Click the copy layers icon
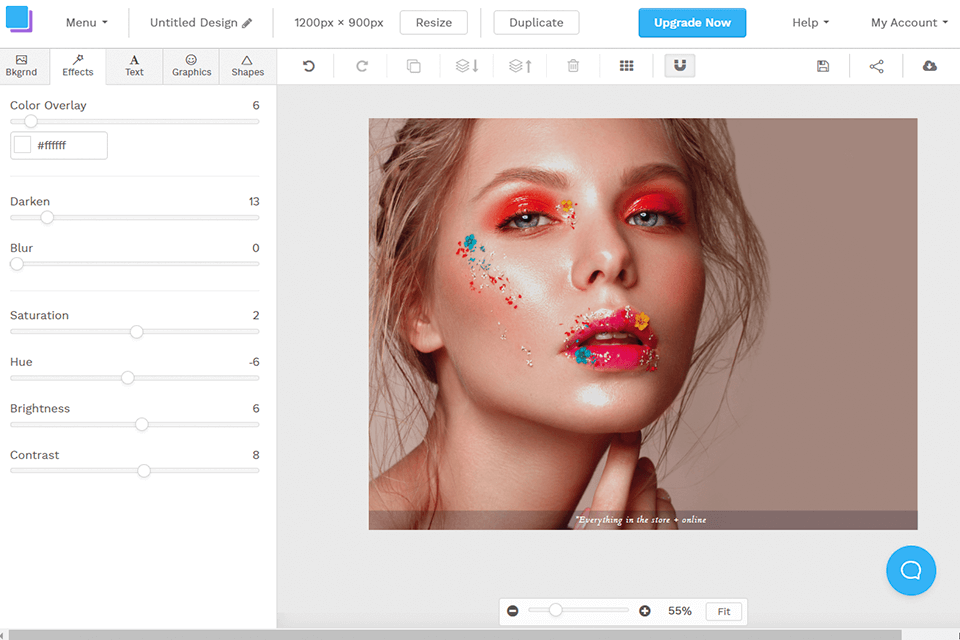The height and width of the screenshot is (640, 960). point(413,66)
